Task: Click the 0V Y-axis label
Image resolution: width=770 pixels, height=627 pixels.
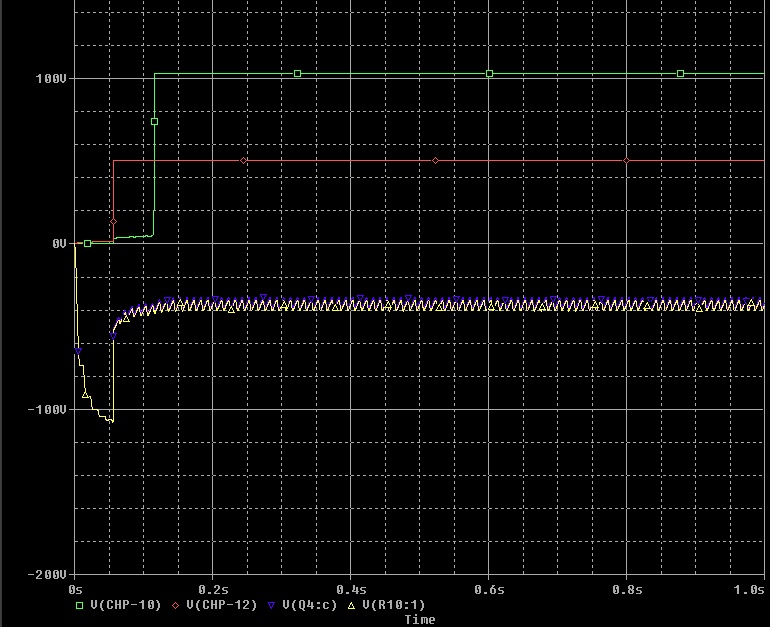Action: tap(59, 244)
